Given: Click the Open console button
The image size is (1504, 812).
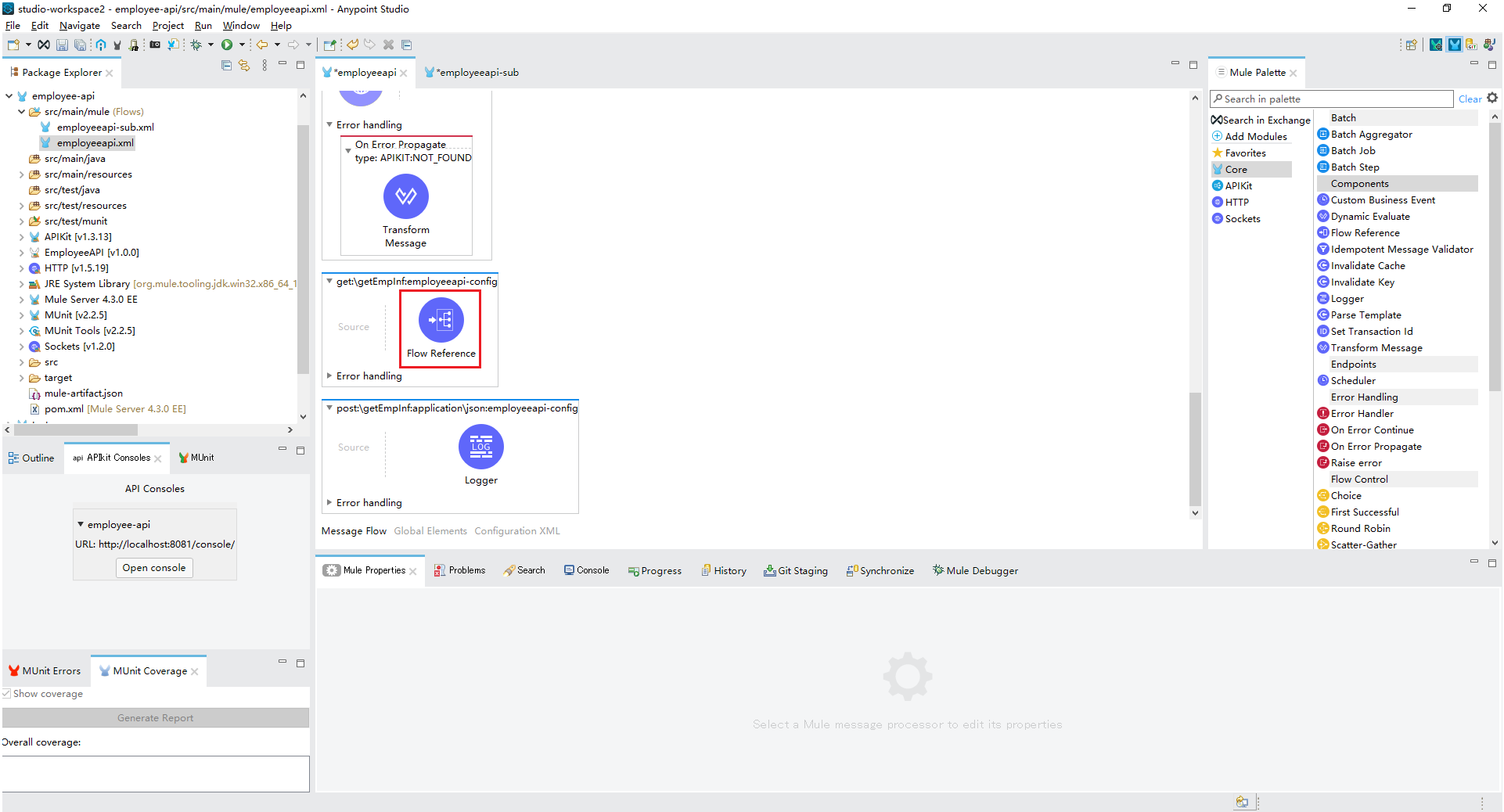Looking at the screenshot, I should [x=154, y=568].
